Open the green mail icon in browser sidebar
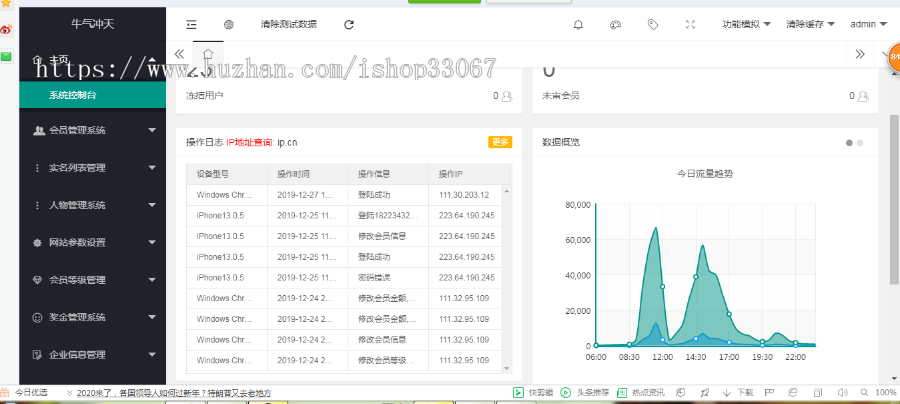The width and height of the screenshot is (900, 404). 6,56
